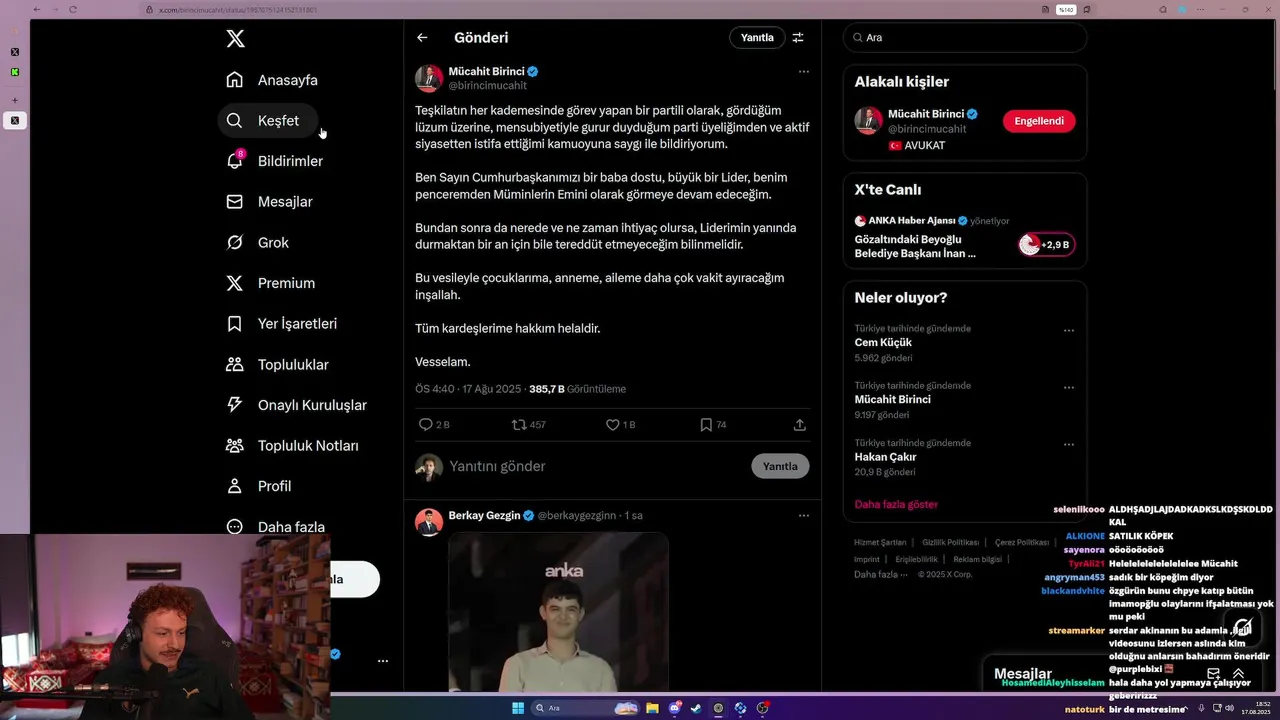Click the share icon on the post
This screenshot has height=720, width=1280.
pos(799,425)
